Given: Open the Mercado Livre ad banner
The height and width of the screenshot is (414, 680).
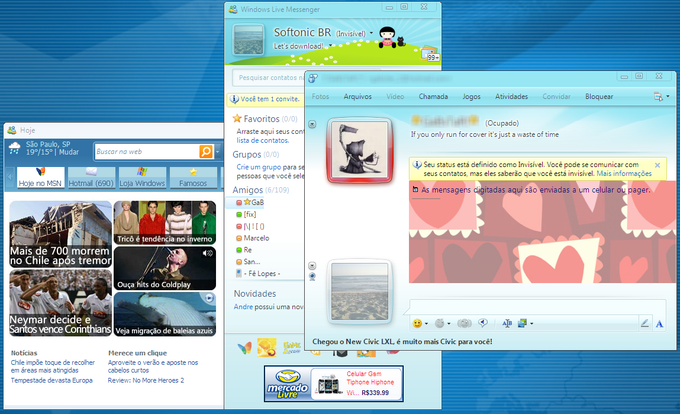Looking at the screenshot, I should (333, 384).
